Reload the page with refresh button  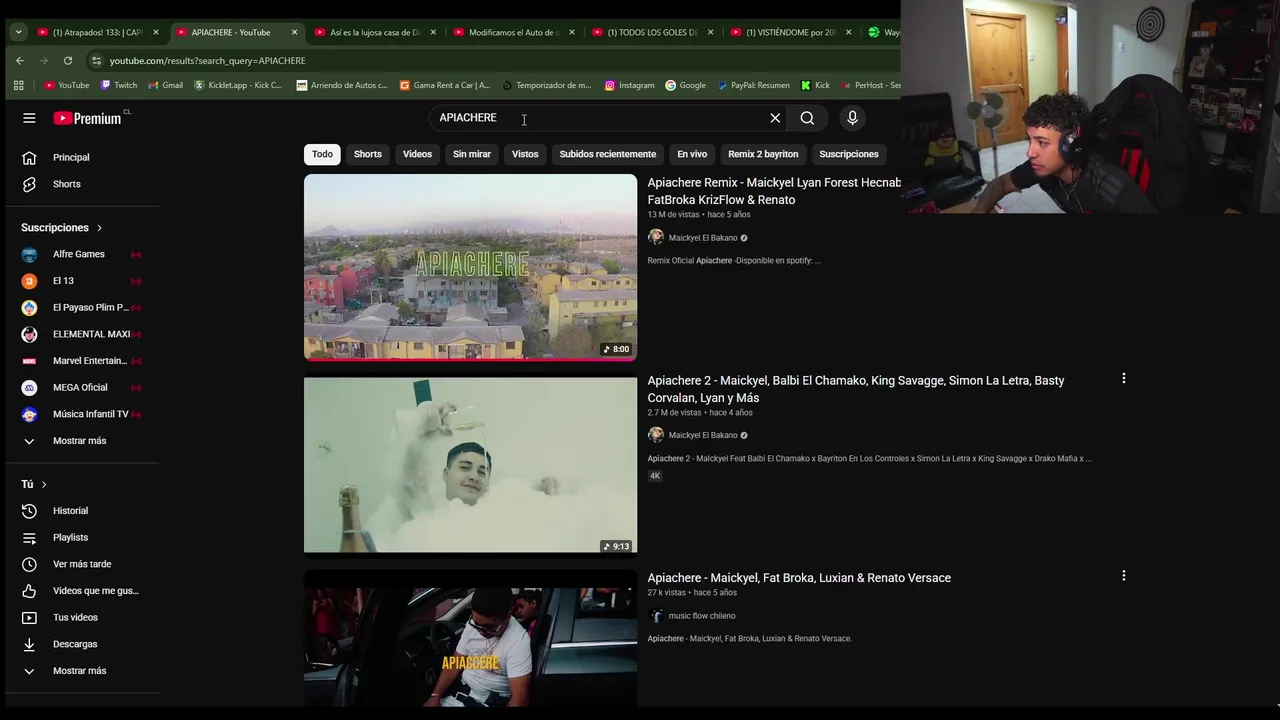(x=68, y=60)
